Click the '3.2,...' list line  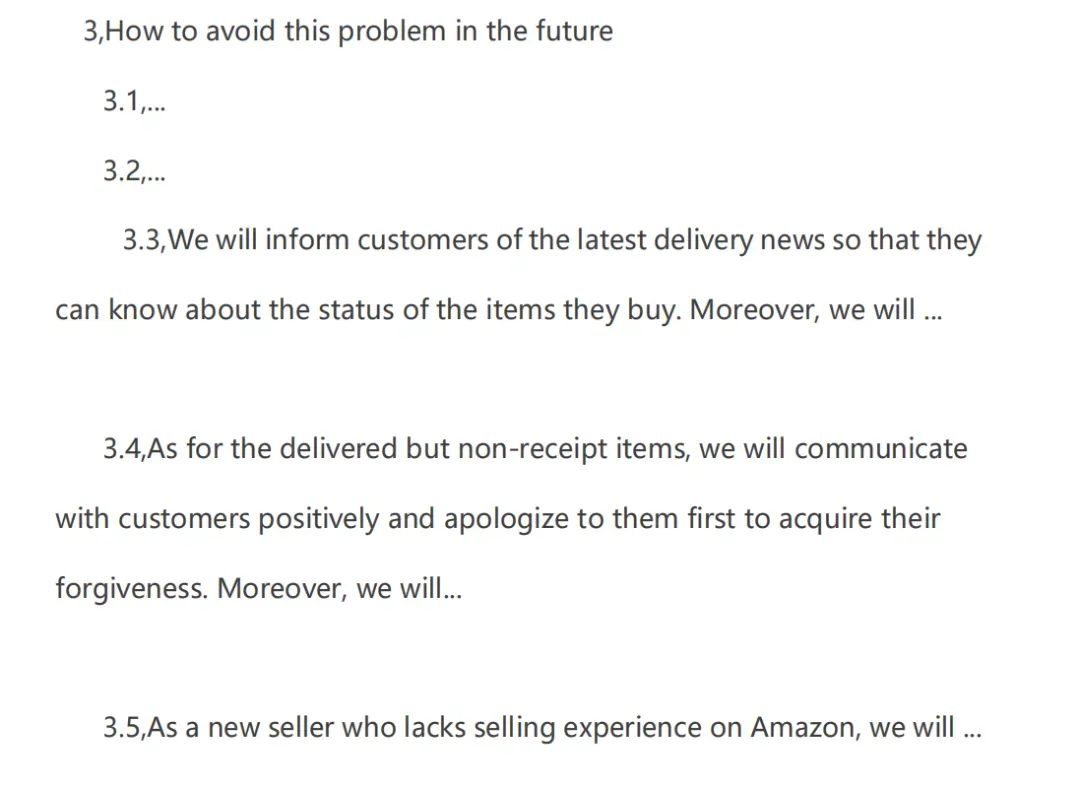coord(134,171)
